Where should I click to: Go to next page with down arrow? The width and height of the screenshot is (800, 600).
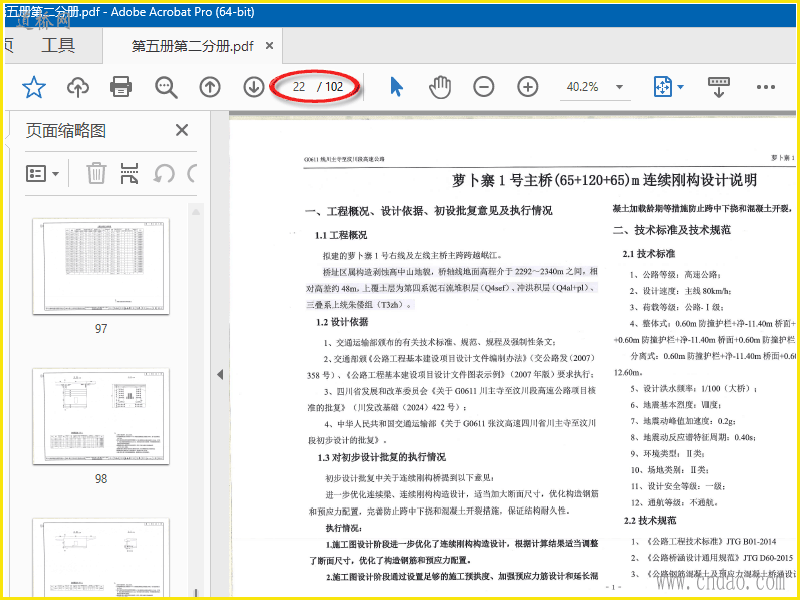(x=254, y=87)
